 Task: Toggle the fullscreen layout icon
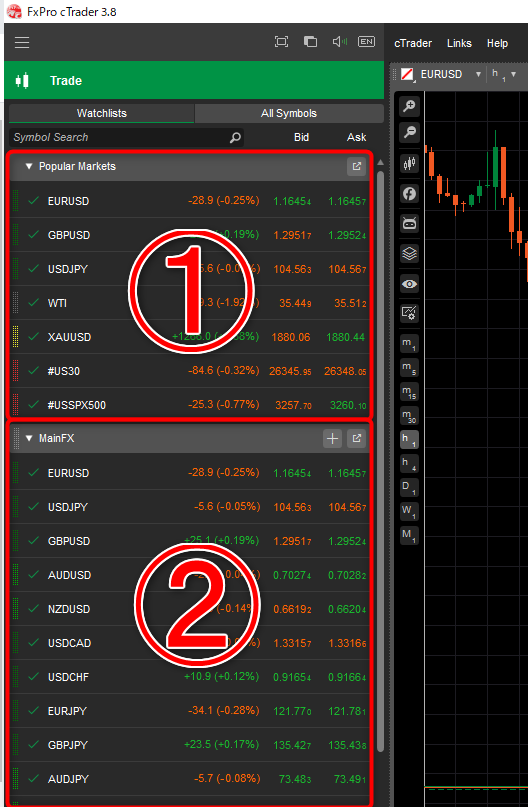(281, 42)
